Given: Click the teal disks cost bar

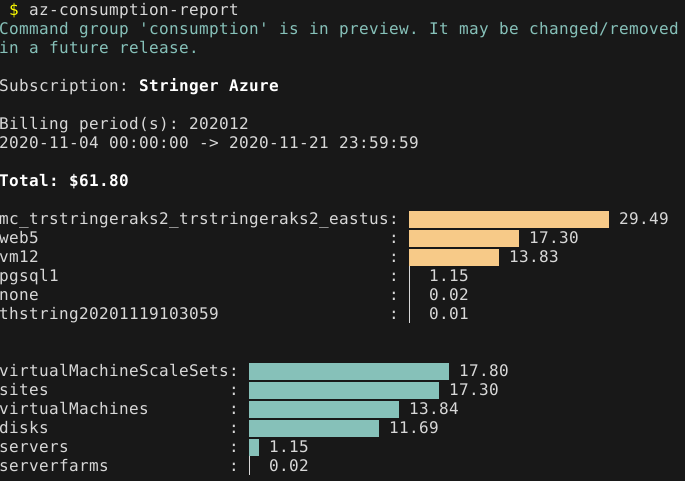Looking at the screenshot, I should pos(314,429).
